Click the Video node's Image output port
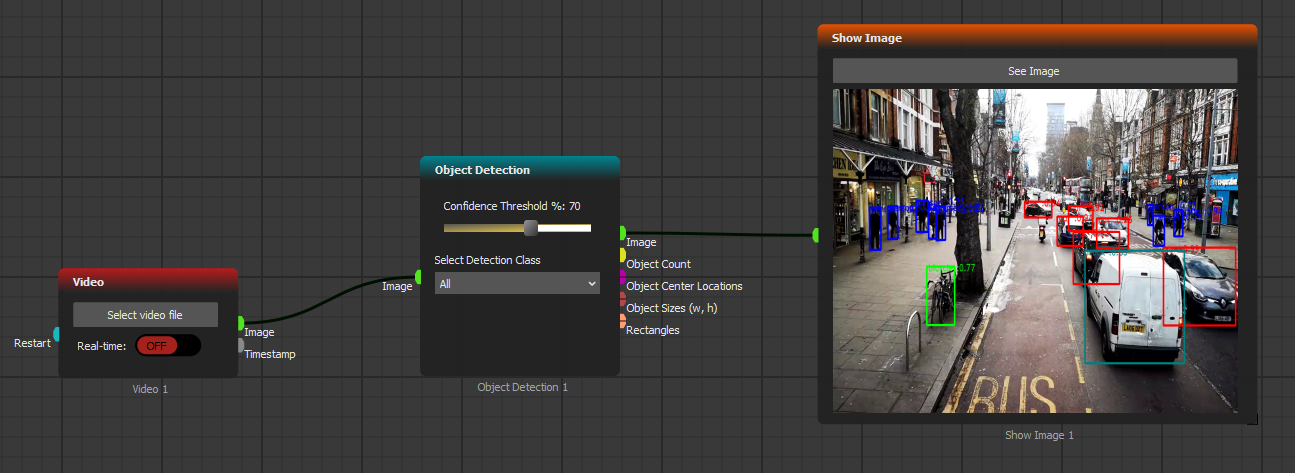This screenshot has height=473, width=1295. point(240,323)
